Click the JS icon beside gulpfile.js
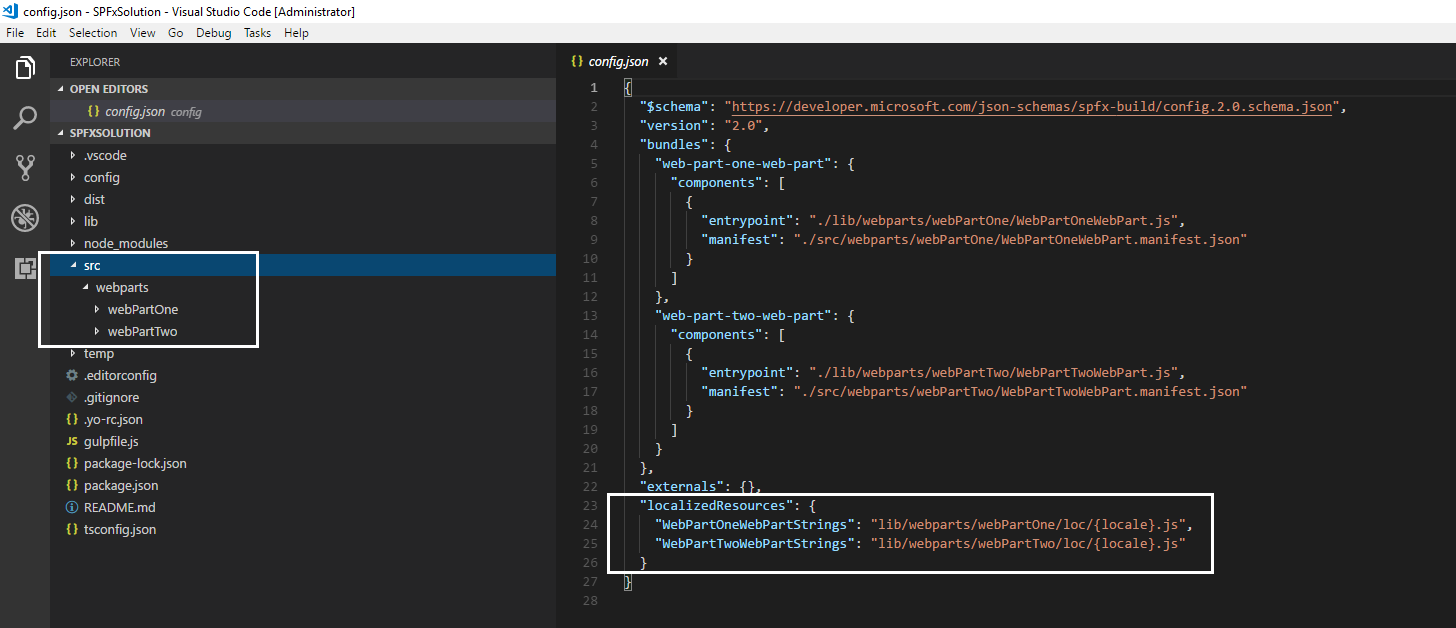The width and height of the screenshot is (1456, 628). click(x=72, y=441)
